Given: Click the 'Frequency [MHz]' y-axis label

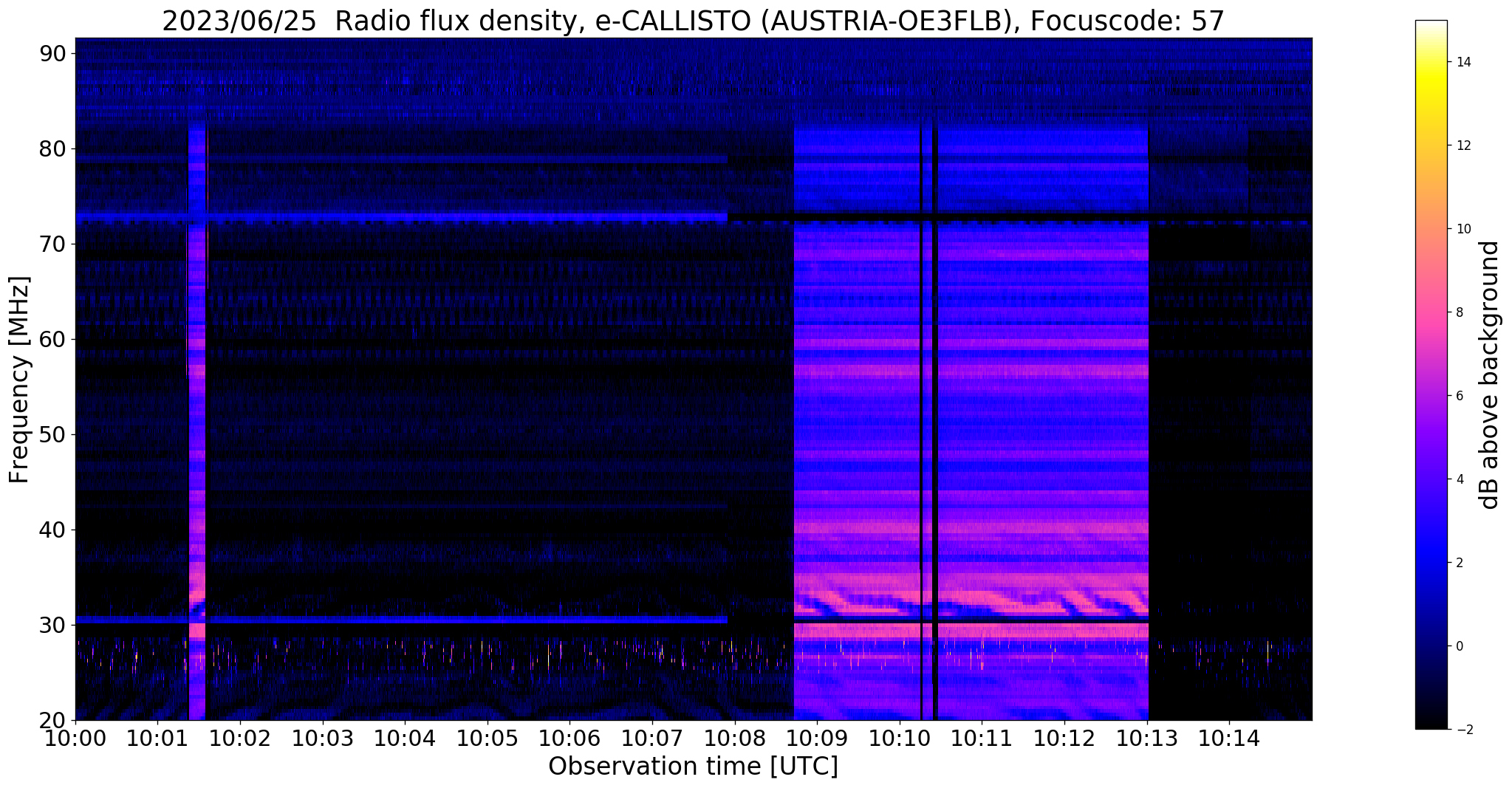Looking at the screenshot, I should [x=19, y=380].
